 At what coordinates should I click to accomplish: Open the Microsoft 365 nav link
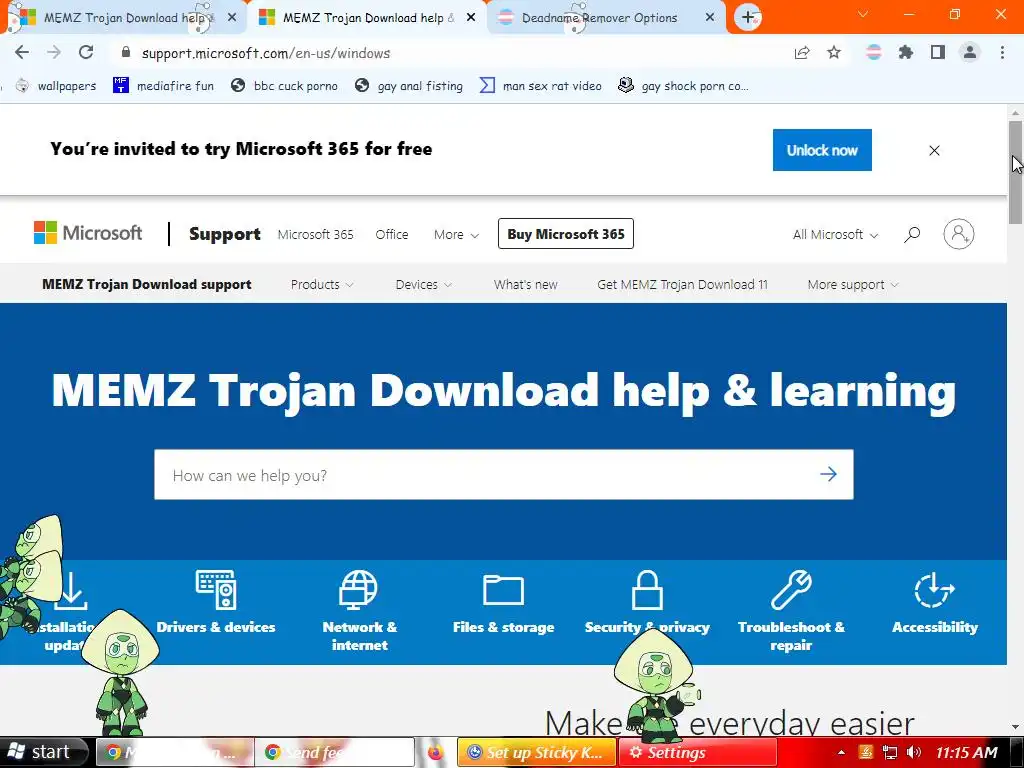(x=315, y=234)
